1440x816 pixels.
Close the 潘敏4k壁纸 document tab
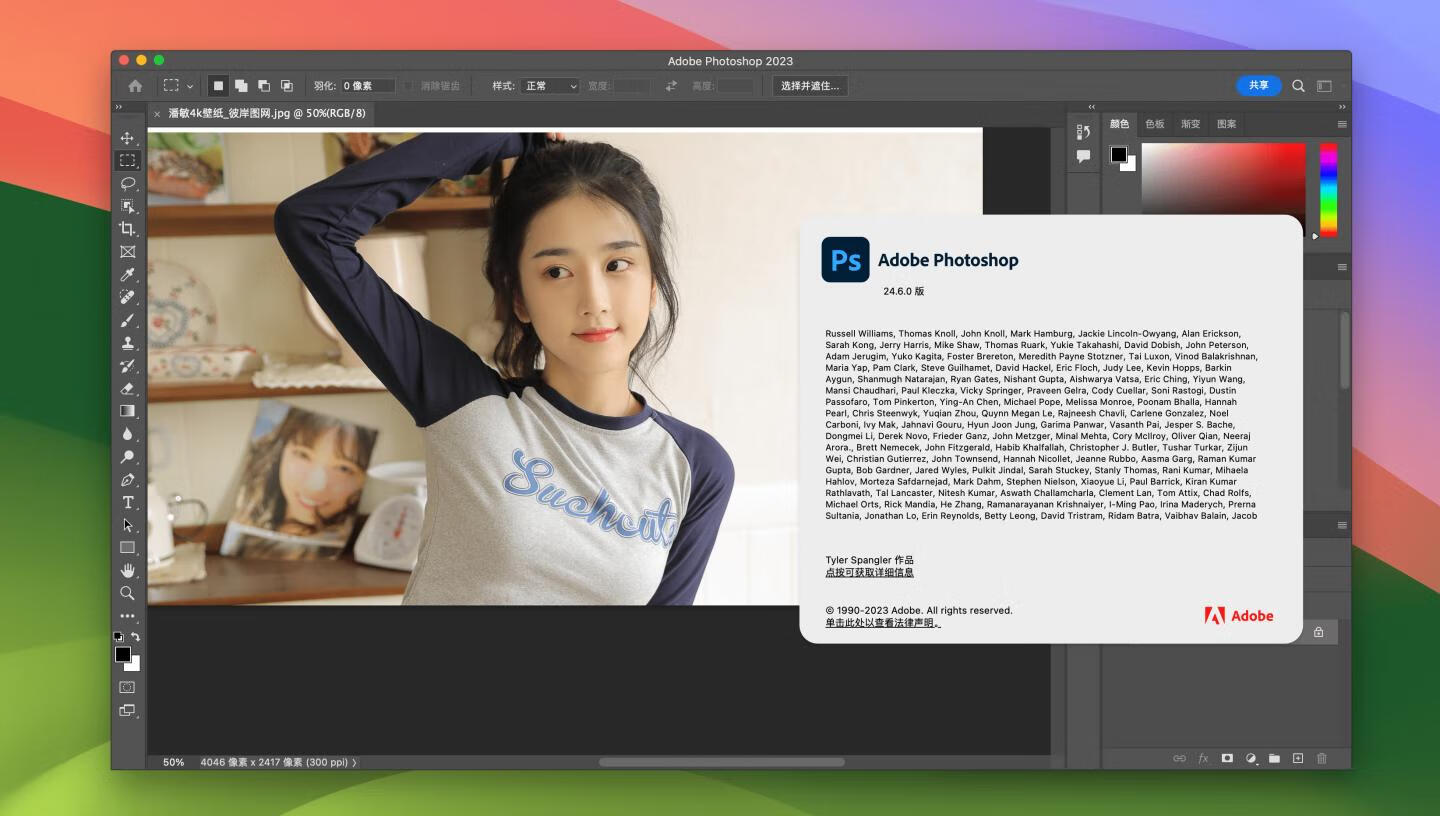(157, 114)
